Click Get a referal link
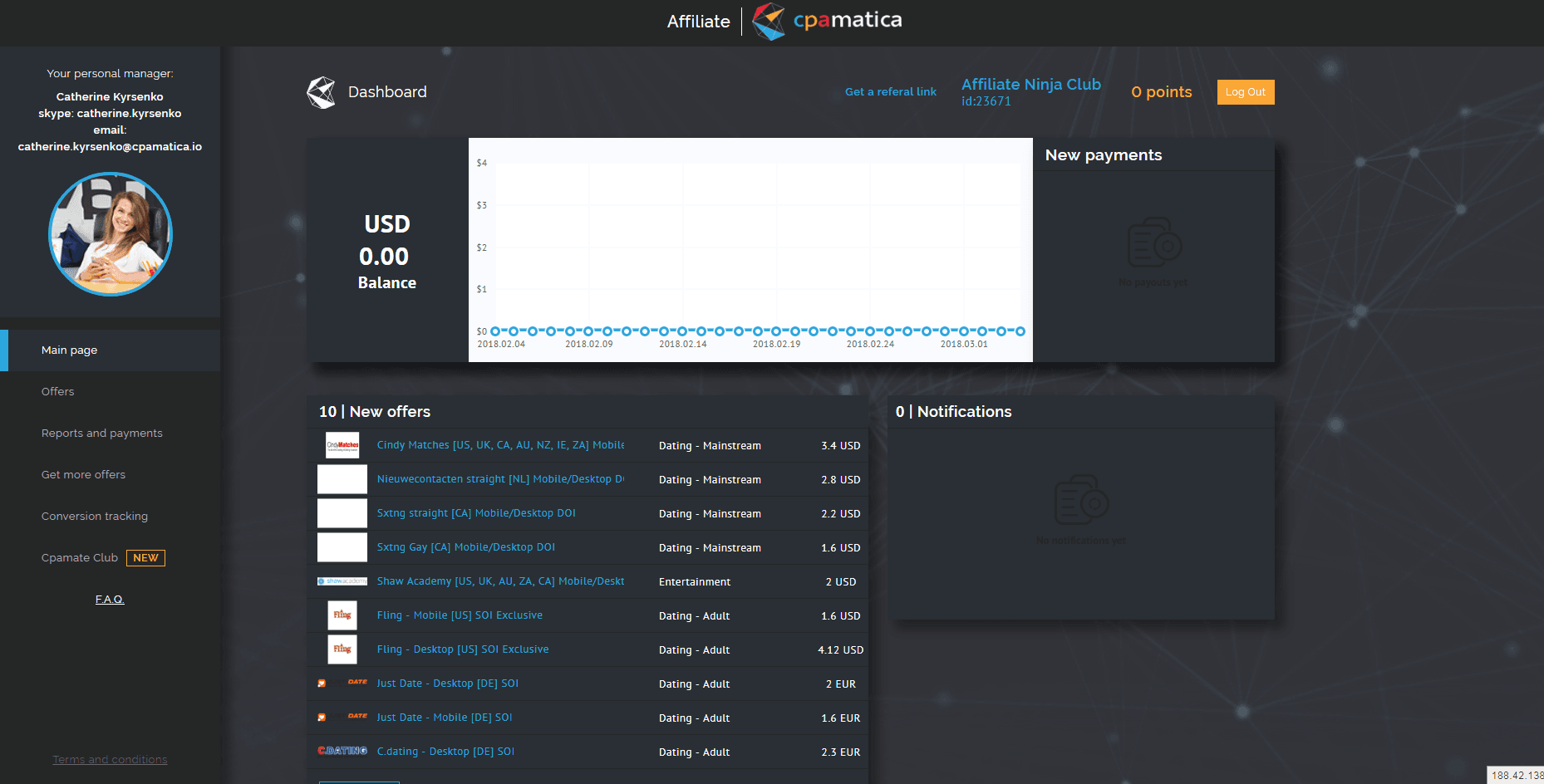The height and width of the screenshot is (784, 1544). (890, 91)
